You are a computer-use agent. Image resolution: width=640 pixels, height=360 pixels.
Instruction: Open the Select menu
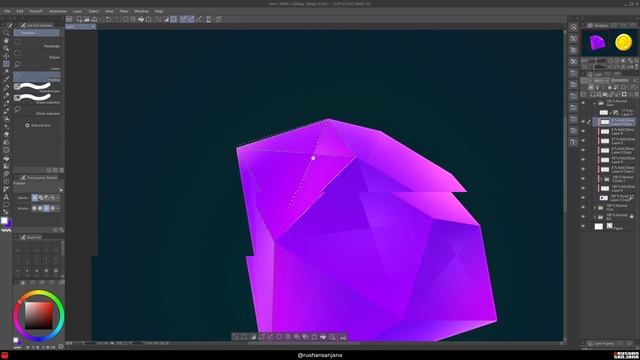click(93, 11)
